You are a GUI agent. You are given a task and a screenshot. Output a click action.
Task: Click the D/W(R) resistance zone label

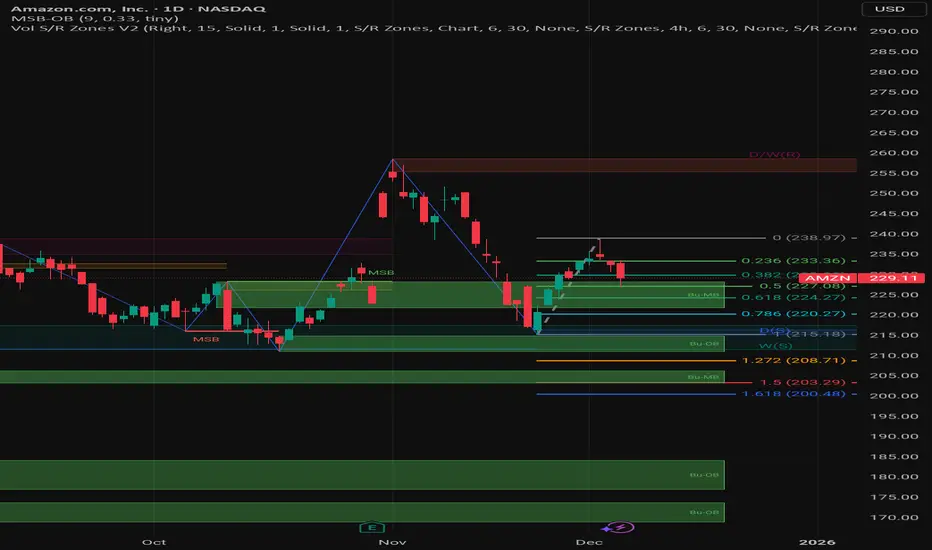tap(774, 155)
